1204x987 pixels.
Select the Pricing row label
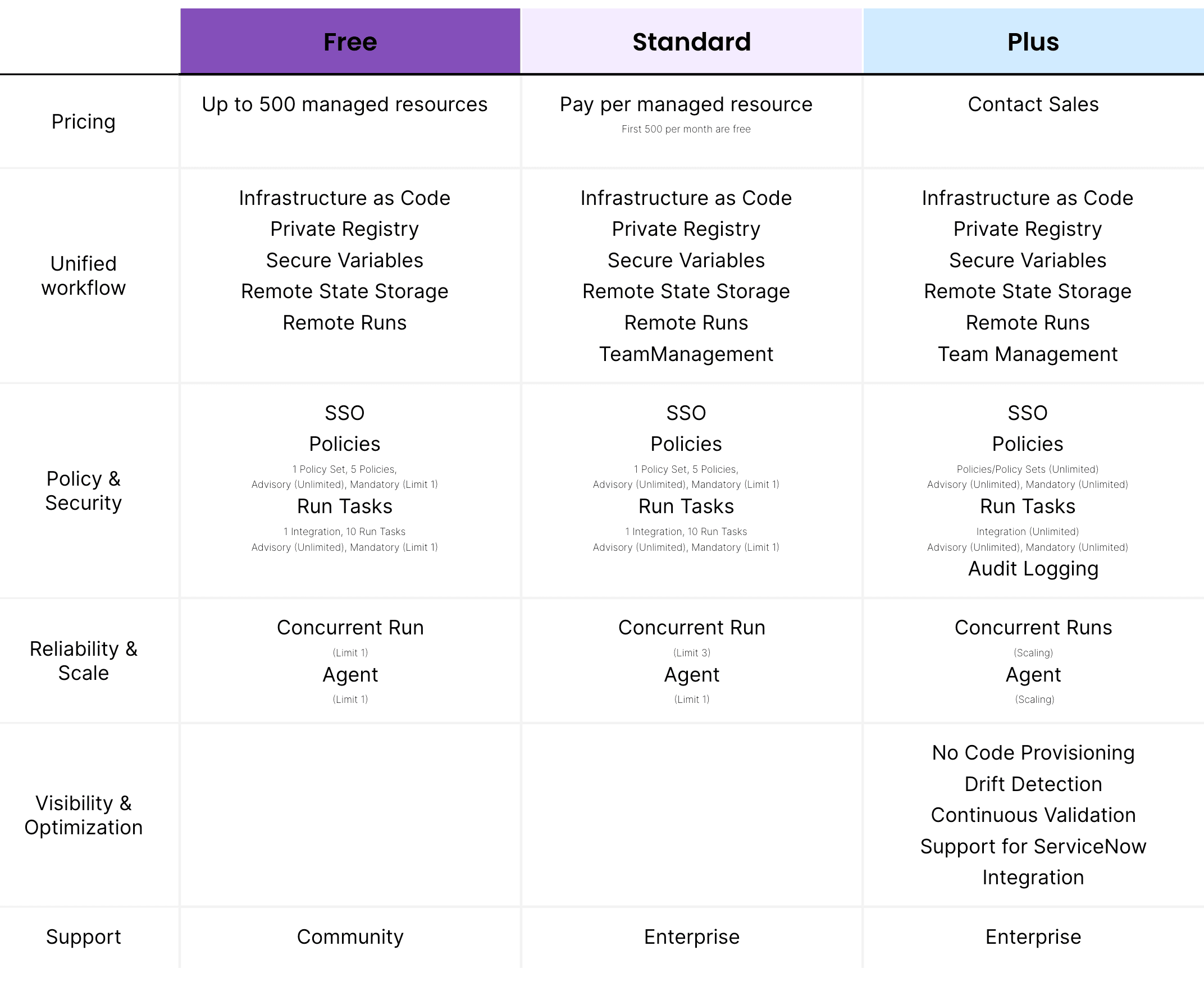(x=83, y=121)
